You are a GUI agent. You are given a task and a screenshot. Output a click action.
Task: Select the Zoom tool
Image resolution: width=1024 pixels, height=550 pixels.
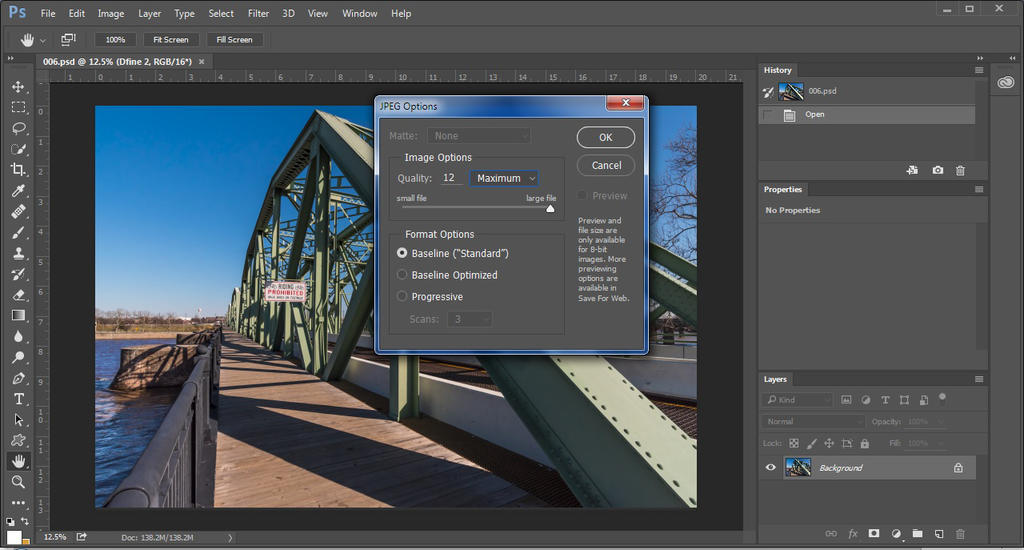pyautogui.click(x=18, y=482)
